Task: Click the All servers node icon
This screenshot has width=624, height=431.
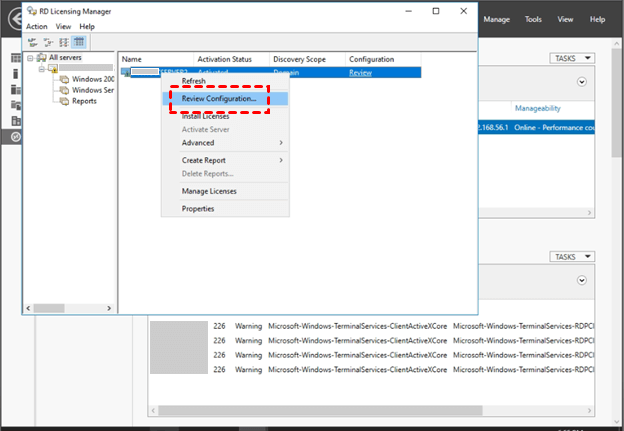Action: click(41, 58)
